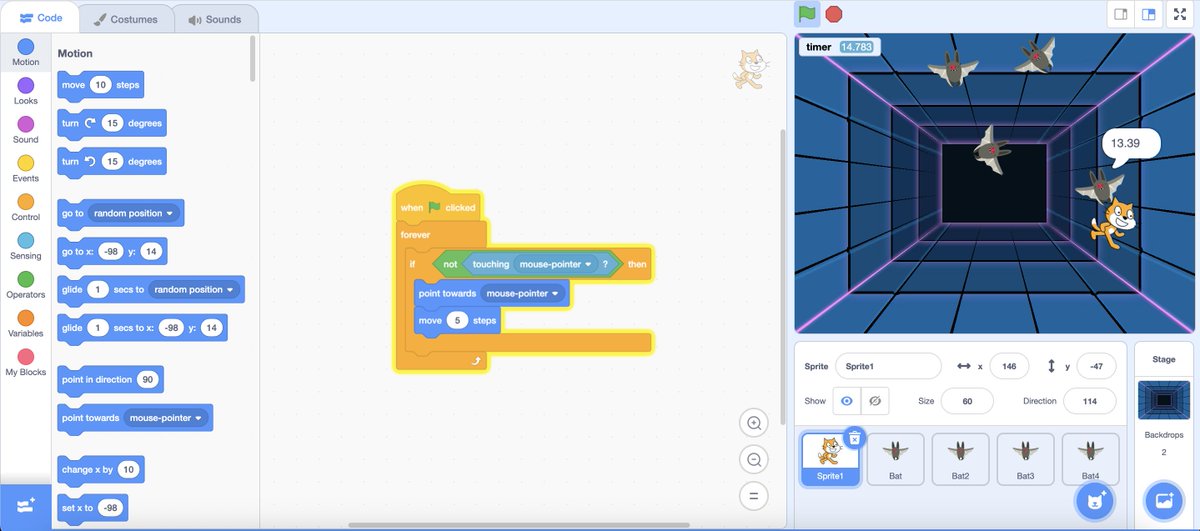Select the Variables block category

[26, 324]
